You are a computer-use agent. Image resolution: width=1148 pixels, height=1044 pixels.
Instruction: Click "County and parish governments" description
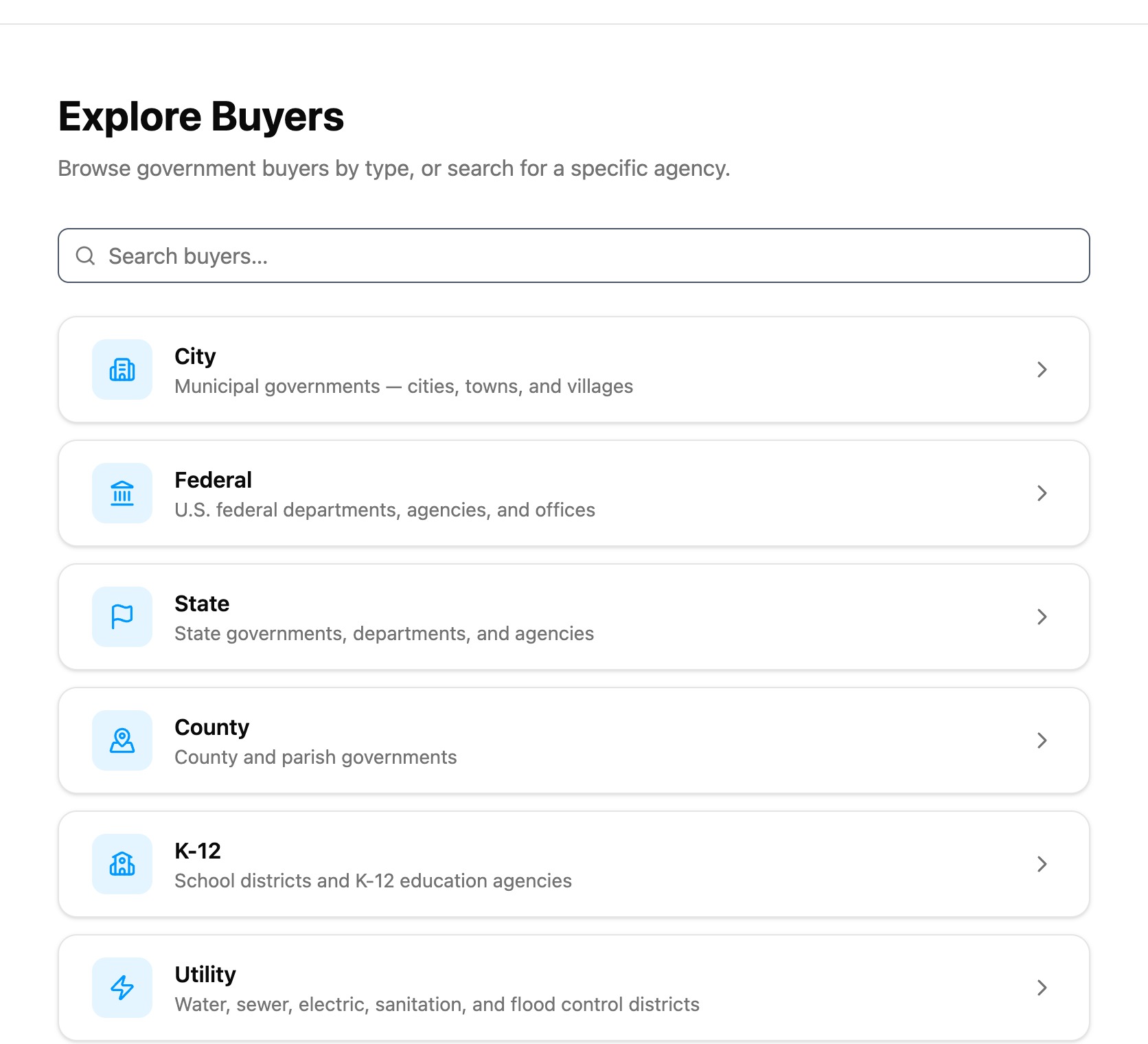coord(315,758)
